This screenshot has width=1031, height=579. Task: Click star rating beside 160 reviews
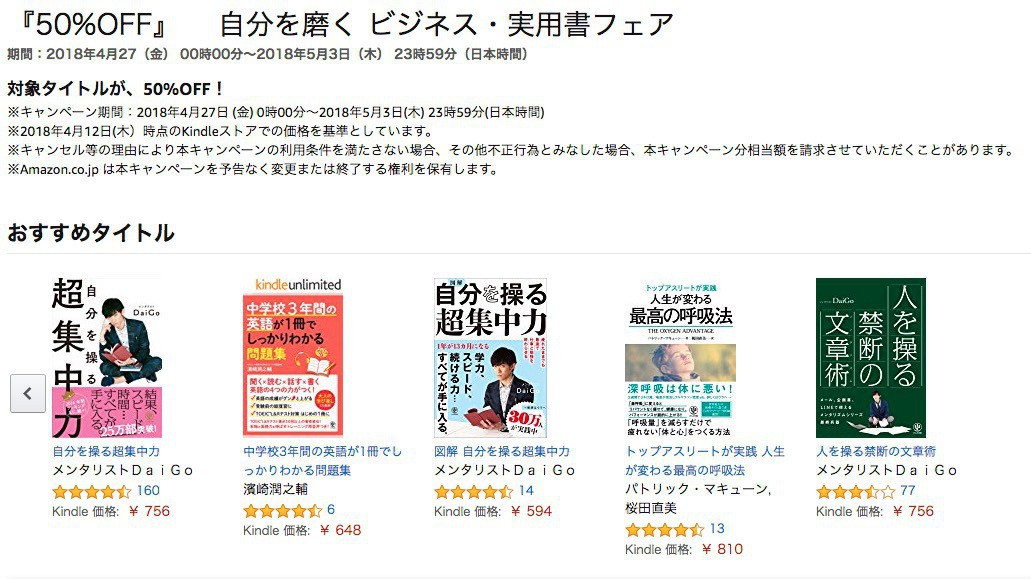(x=92, y=491)
